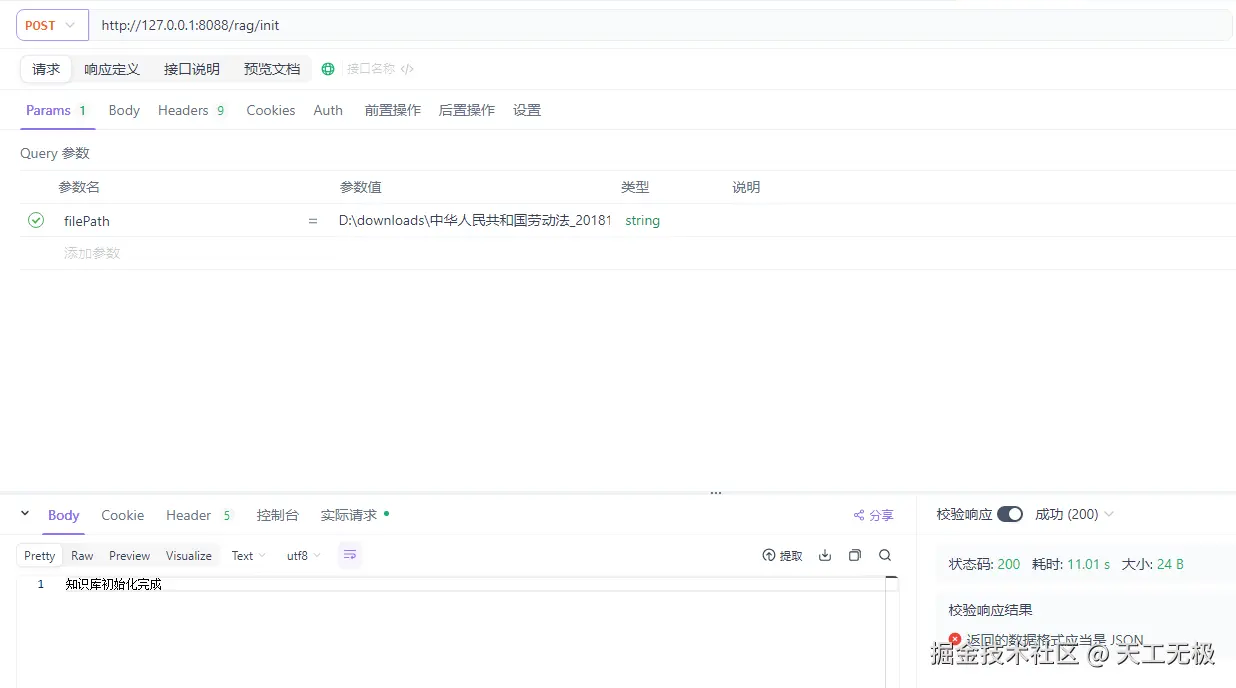The width and height of the screenshot is (1236, 688).
Task: Open the 接口说明 tab
Action: point(192,69)
